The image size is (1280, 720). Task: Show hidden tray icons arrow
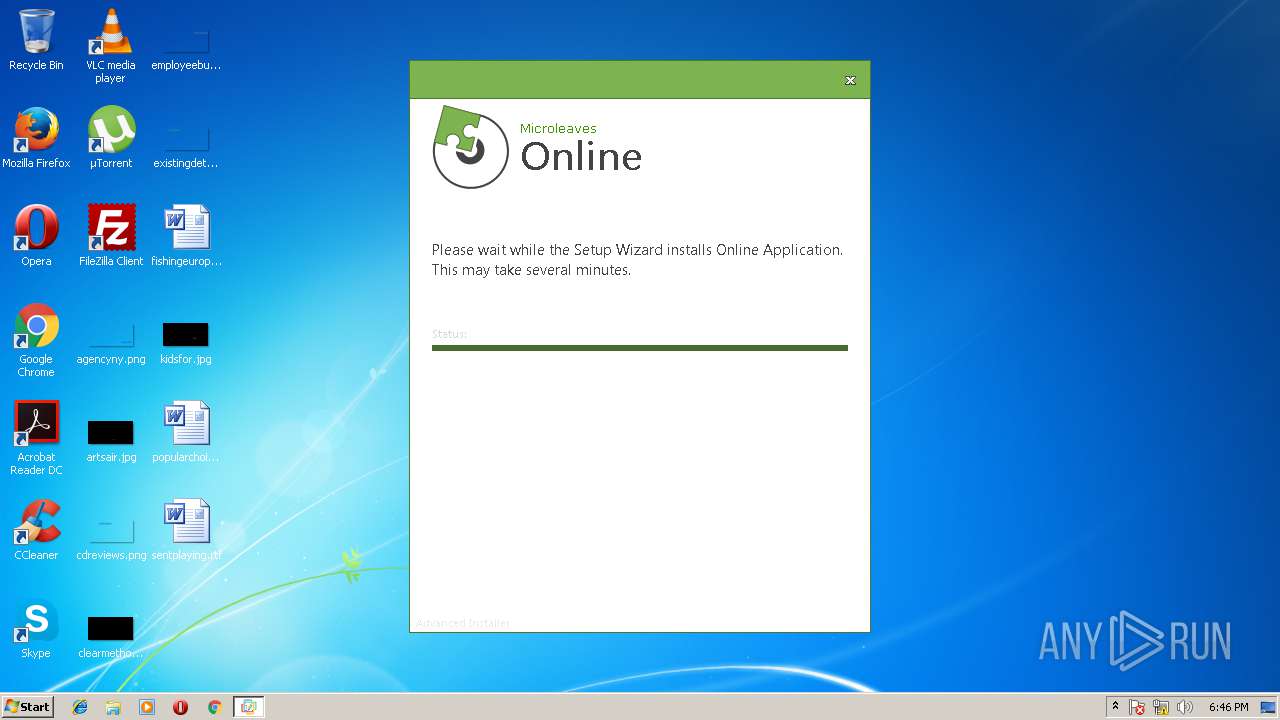pyautogui.click(x=1116, y=707)
